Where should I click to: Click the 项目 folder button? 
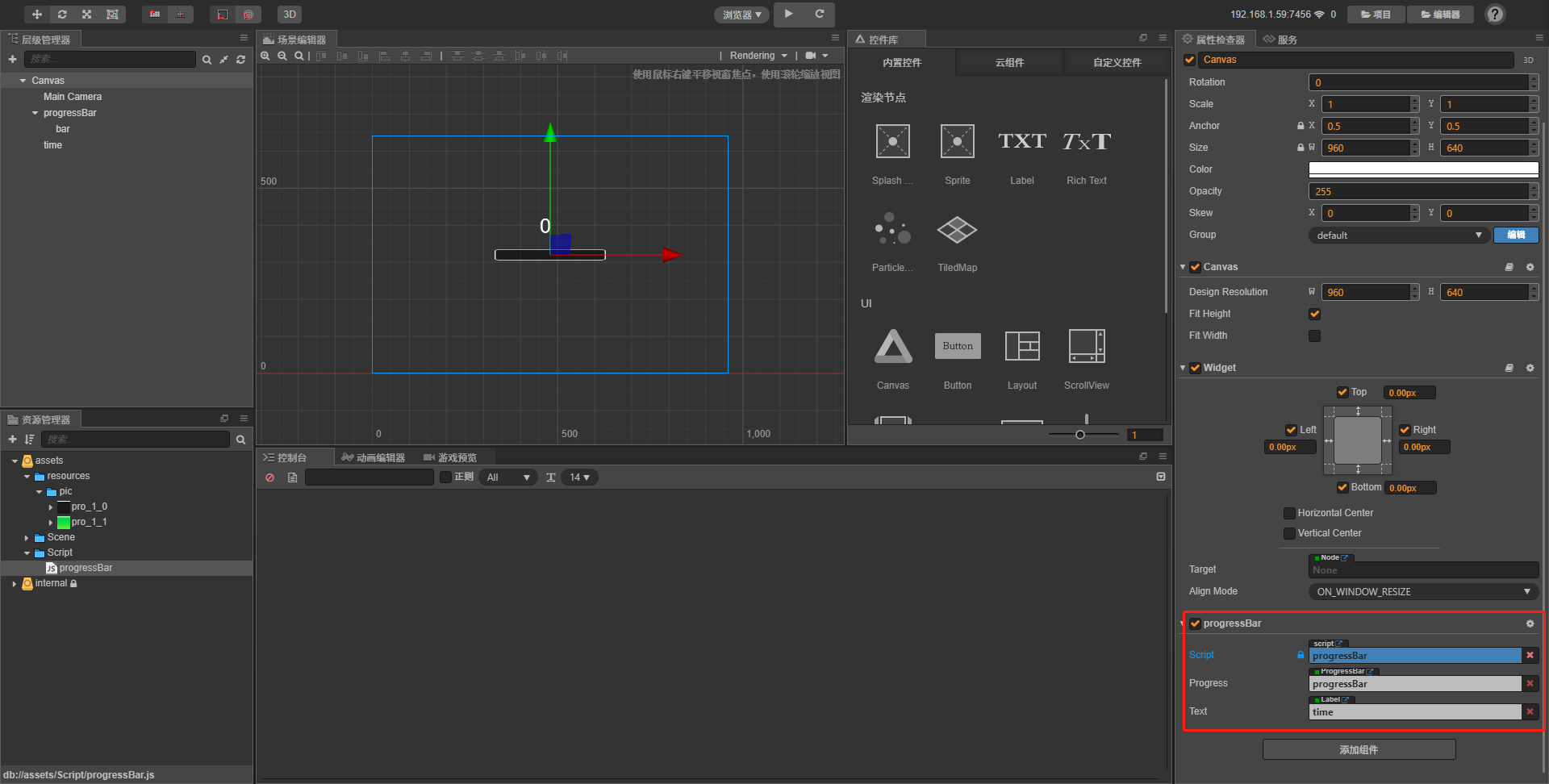[1376, 15]
